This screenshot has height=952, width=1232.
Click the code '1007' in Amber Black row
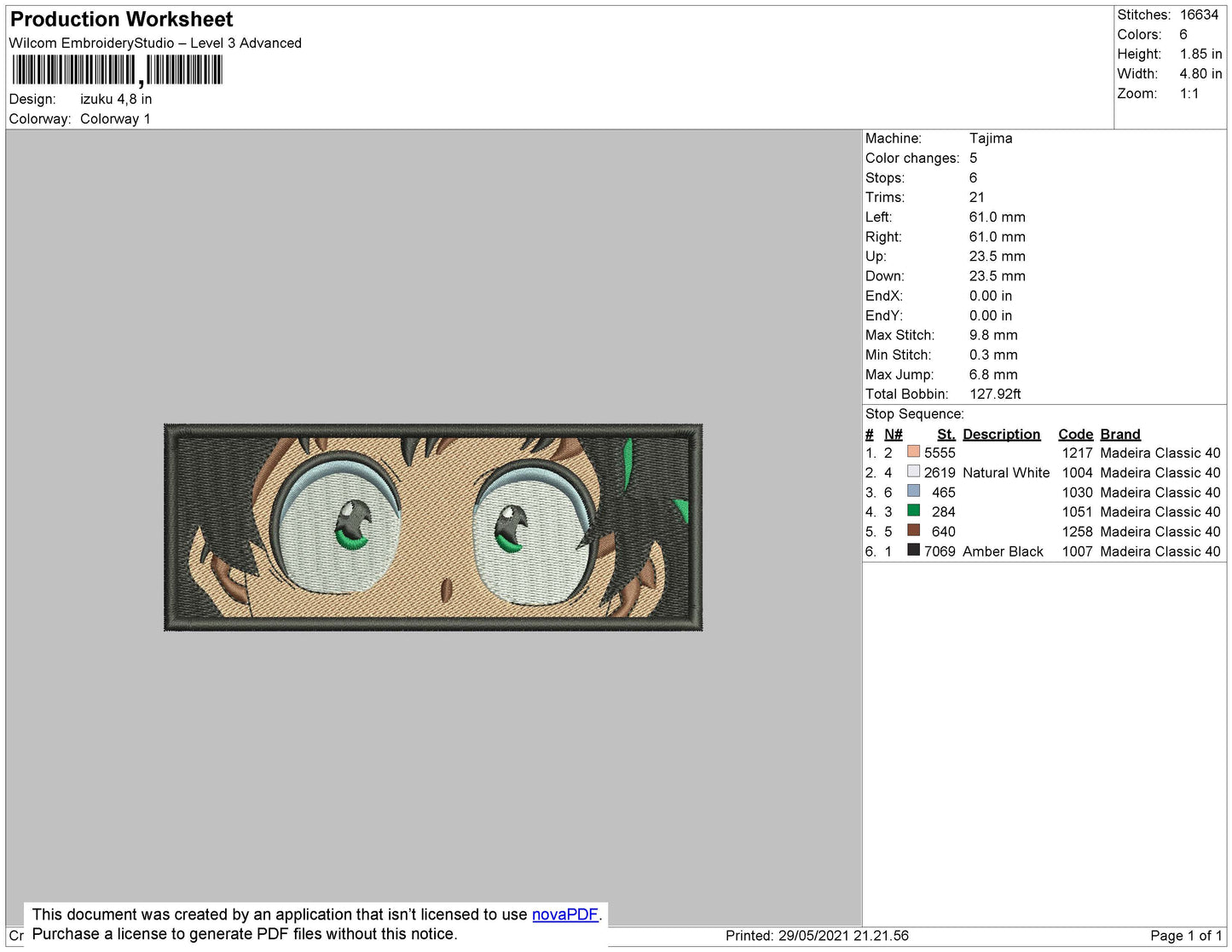click(1077, 551)
